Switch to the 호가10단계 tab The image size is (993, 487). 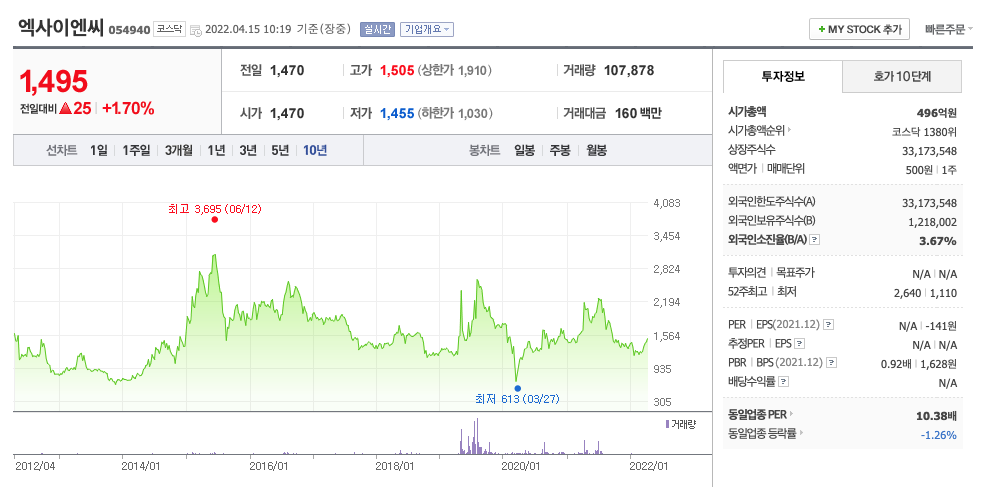coord(902,77)
